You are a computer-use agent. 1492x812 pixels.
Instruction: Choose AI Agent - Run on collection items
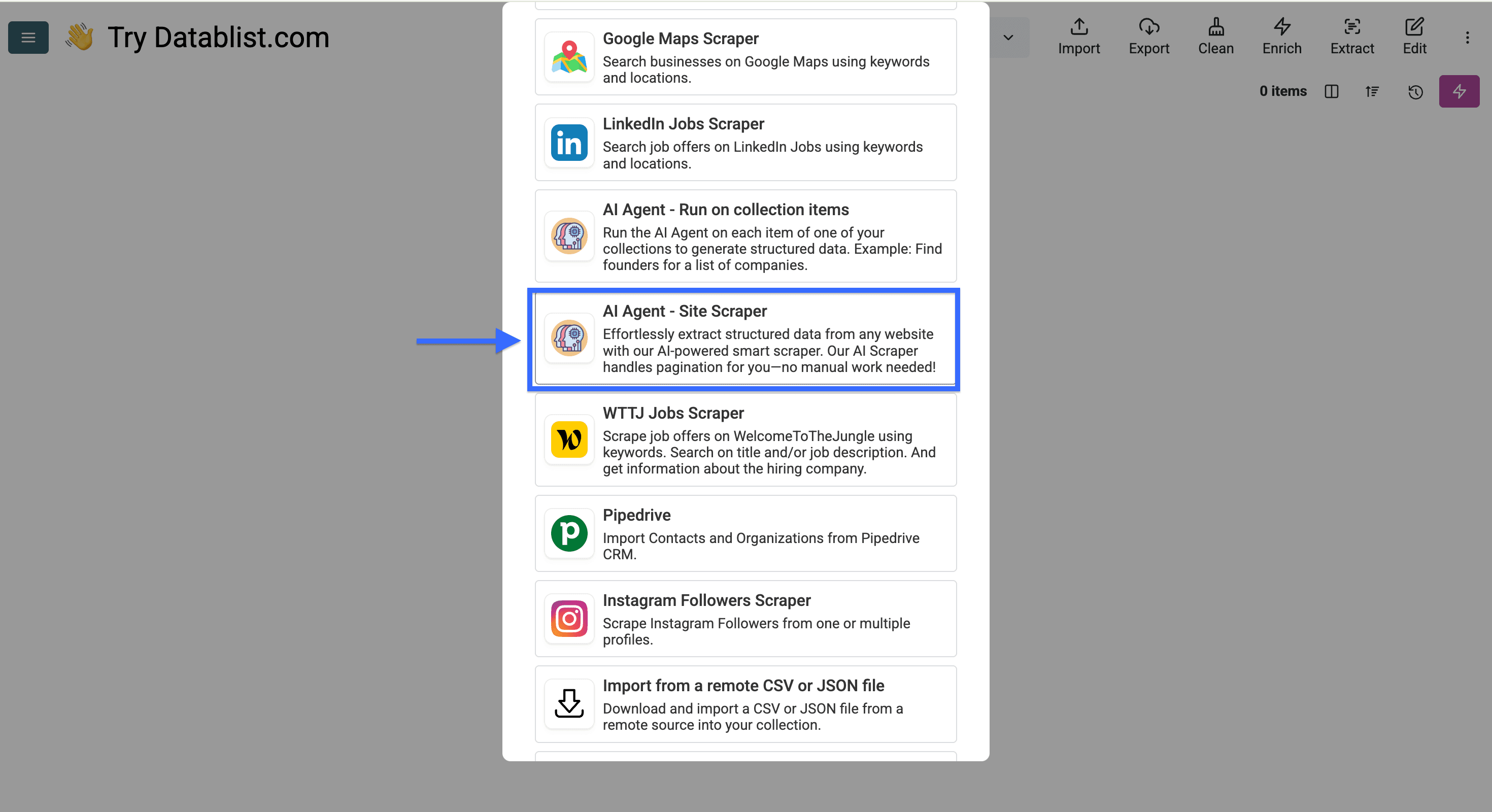745,236
